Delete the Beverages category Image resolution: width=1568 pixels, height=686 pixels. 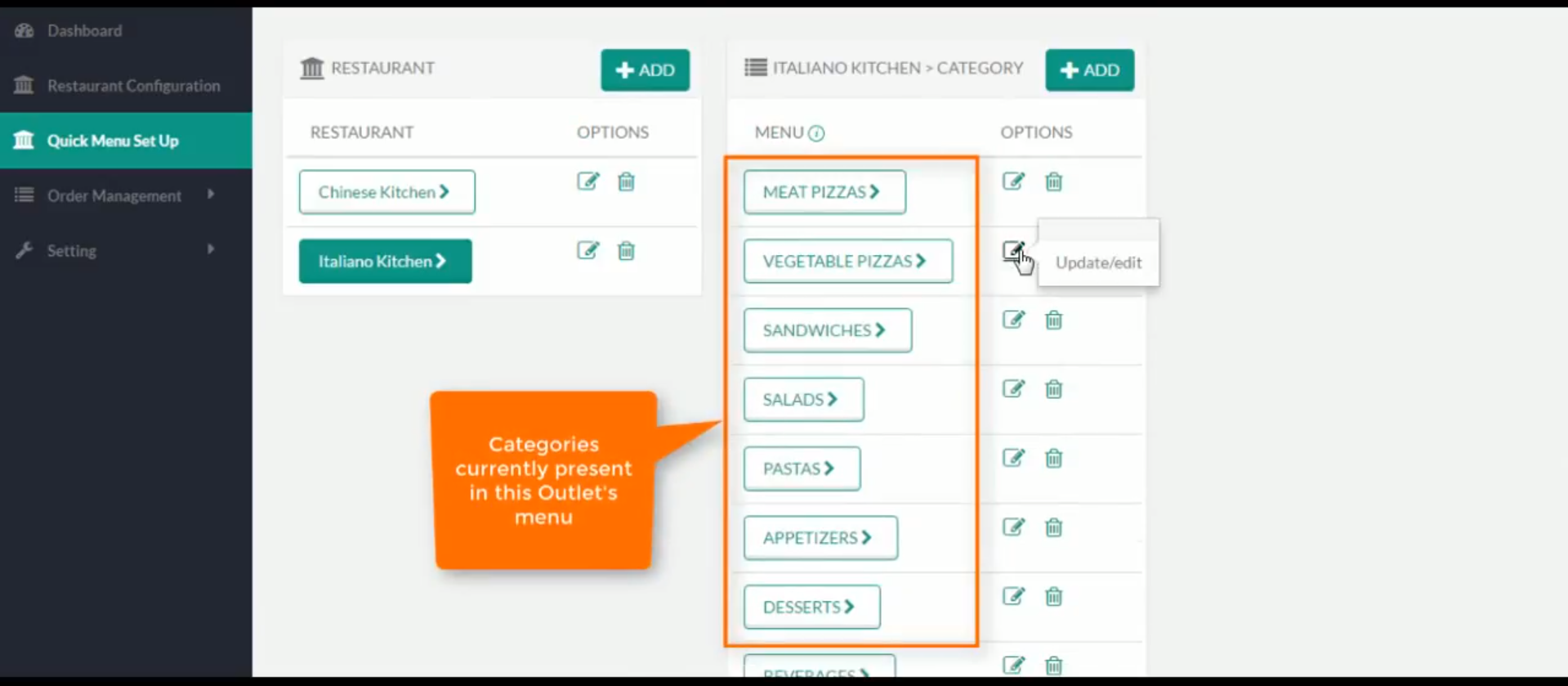coord(1054,666)
